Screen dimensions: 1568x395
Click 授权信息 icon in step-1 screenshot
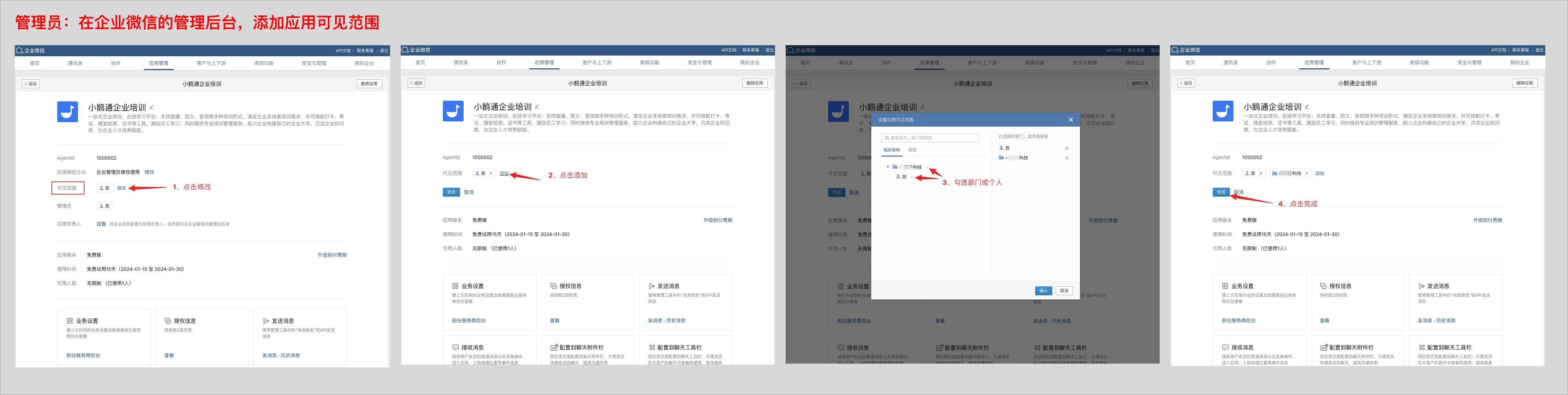pos(167,321)
